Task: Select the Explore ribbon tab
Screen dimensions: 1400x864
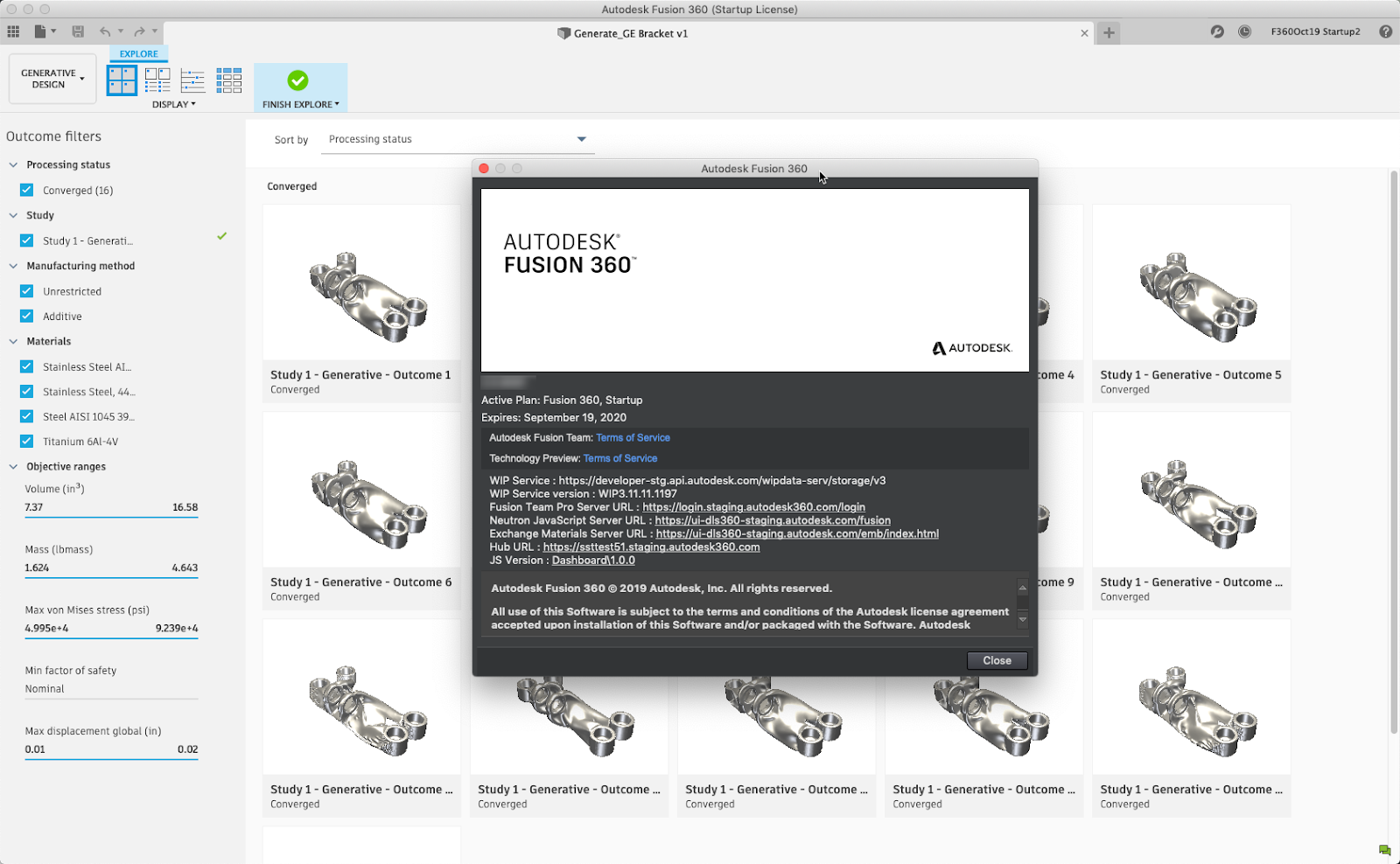Action: pos(139,53)
